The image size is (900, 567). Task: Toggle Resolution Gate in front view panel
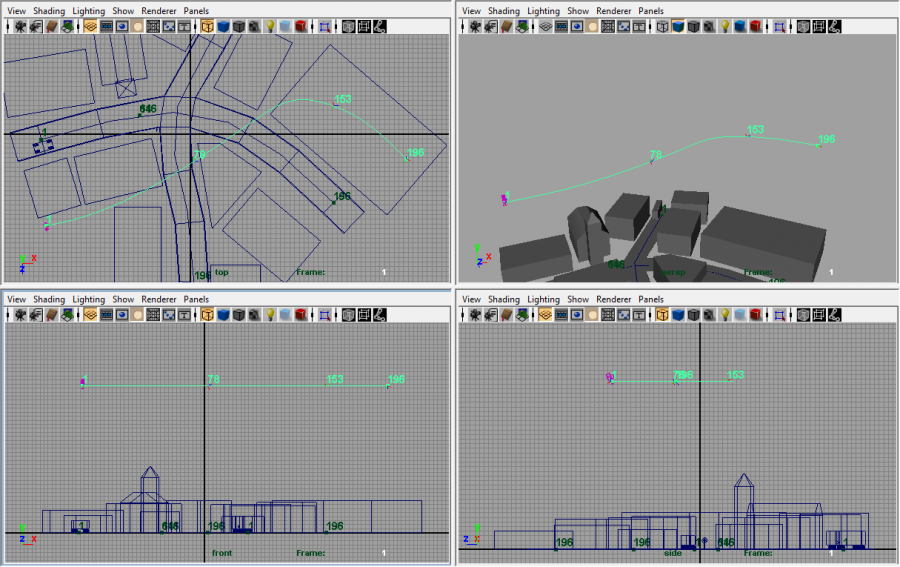click(122, 315)
